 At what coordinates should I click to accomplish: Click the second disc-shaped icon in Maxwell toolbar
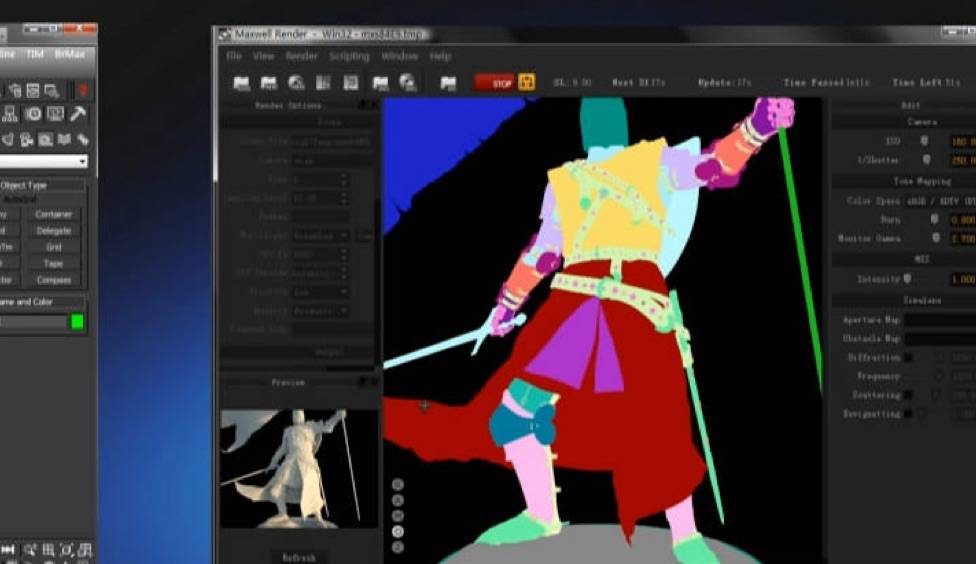tap(408, 83)
